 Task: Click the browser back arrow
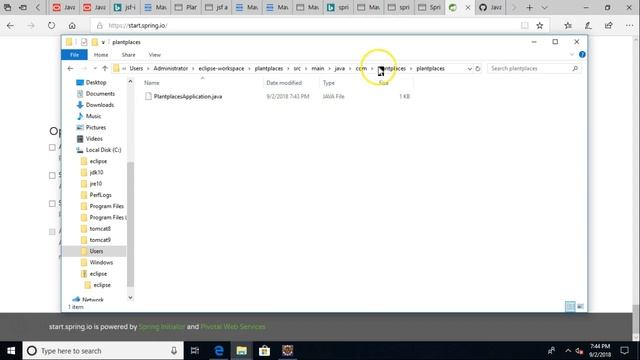(x=10, y=25)
